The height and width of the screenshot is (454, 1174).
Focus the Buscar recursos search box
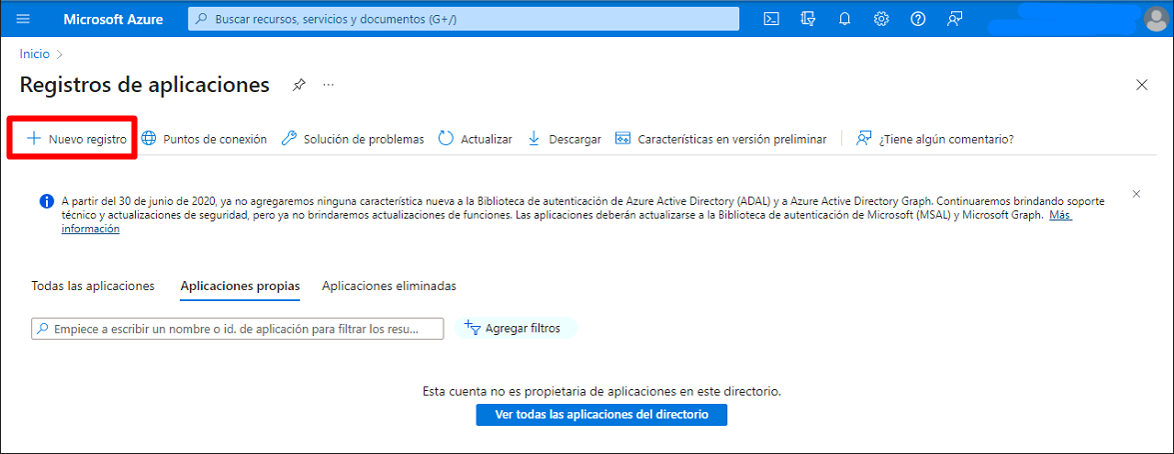coord(463,19)
